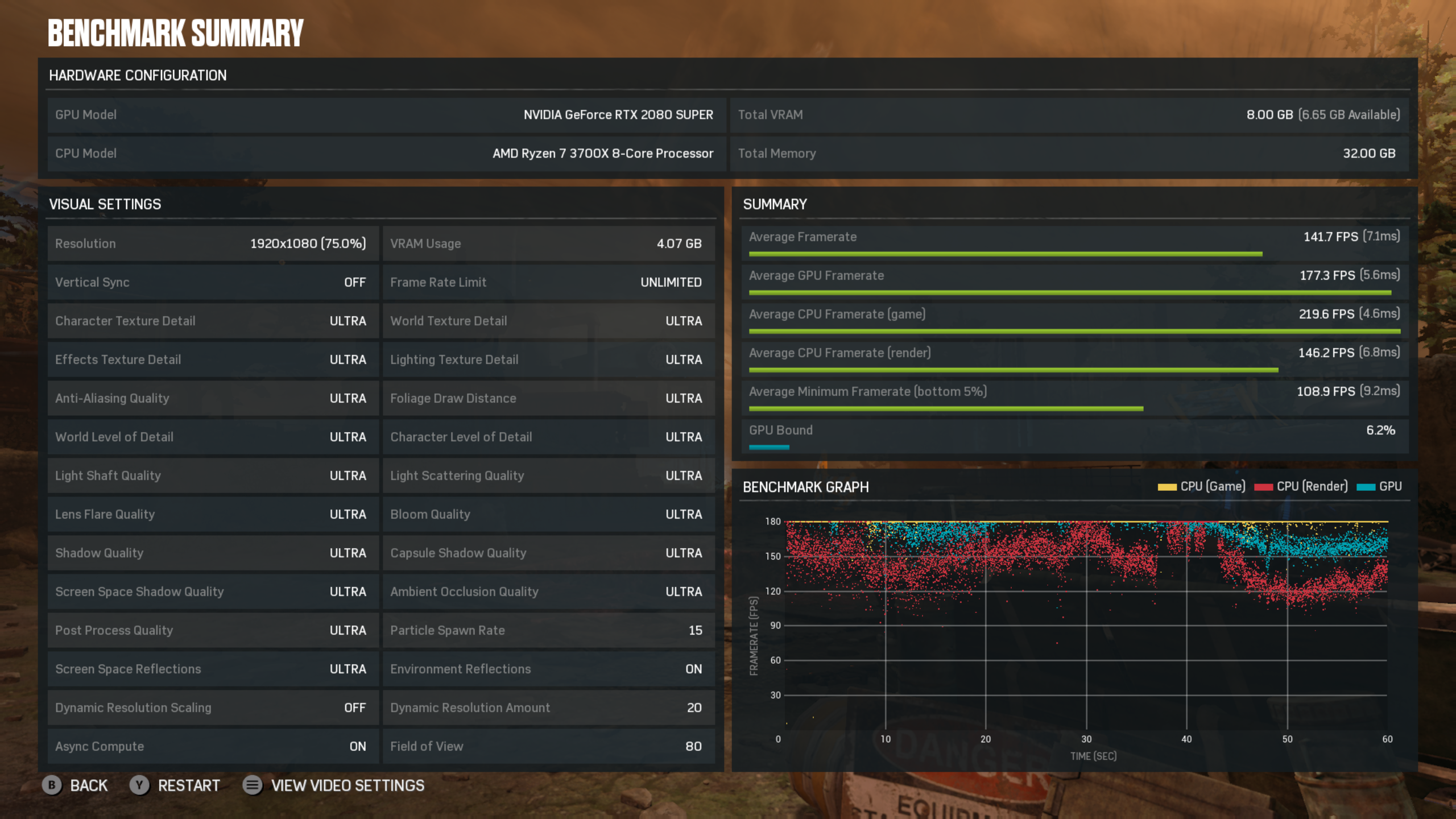The image size is (1456, 819).
Task: Select the Character Level of Detail row
Action: tap(548, 437)
